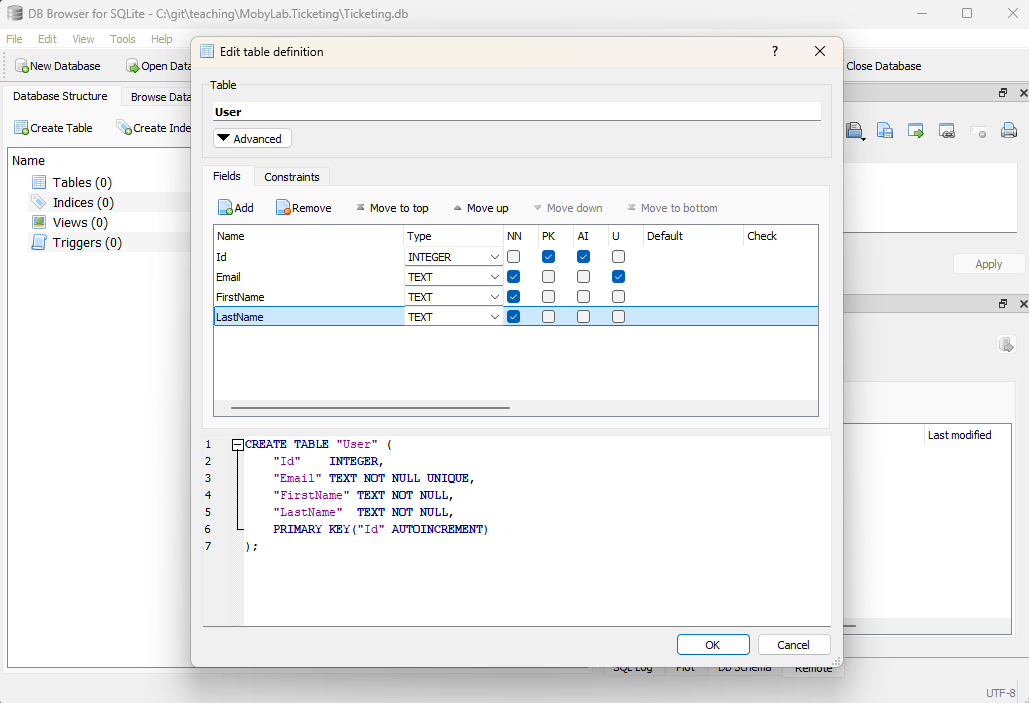Viewport: 1029px width, 703px height.
Task: Enable Primary Key for the FirstName row
Action: pyautogui.click(x=548, y=297)
